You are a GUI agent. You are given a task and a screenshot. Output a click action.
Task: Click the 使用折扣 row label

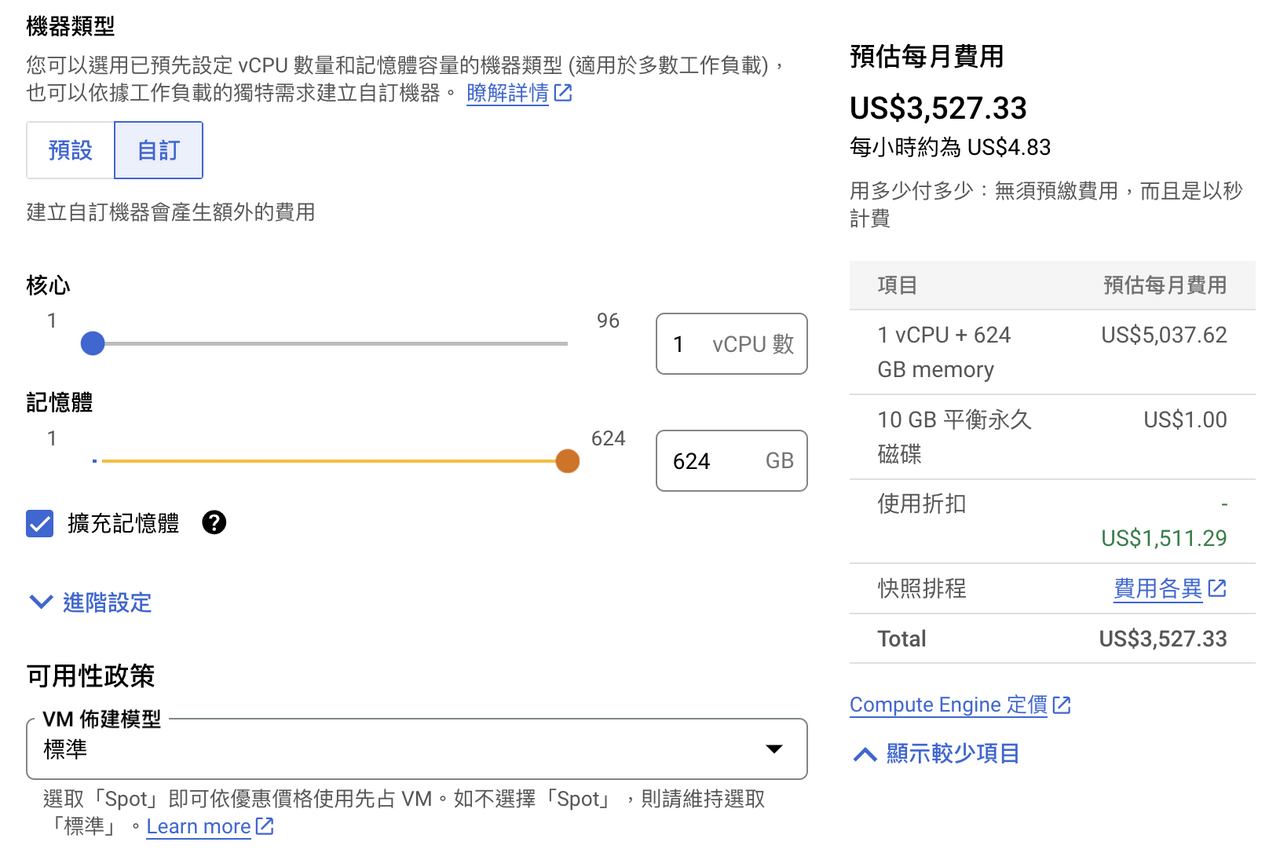point(922,504)
